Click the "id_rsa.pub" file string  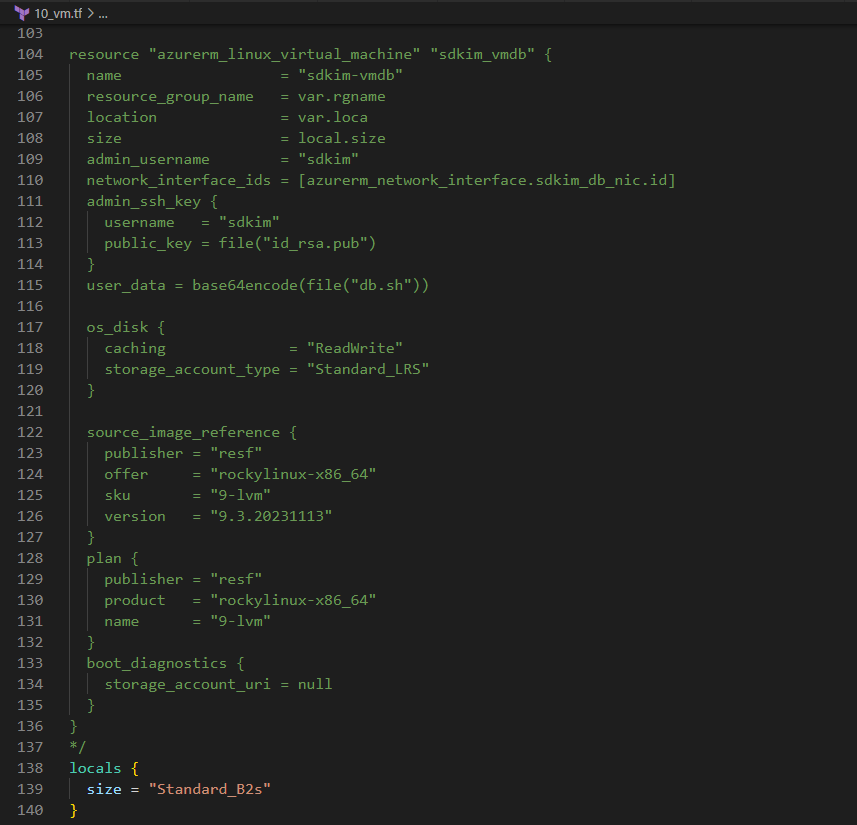[315, 243]
